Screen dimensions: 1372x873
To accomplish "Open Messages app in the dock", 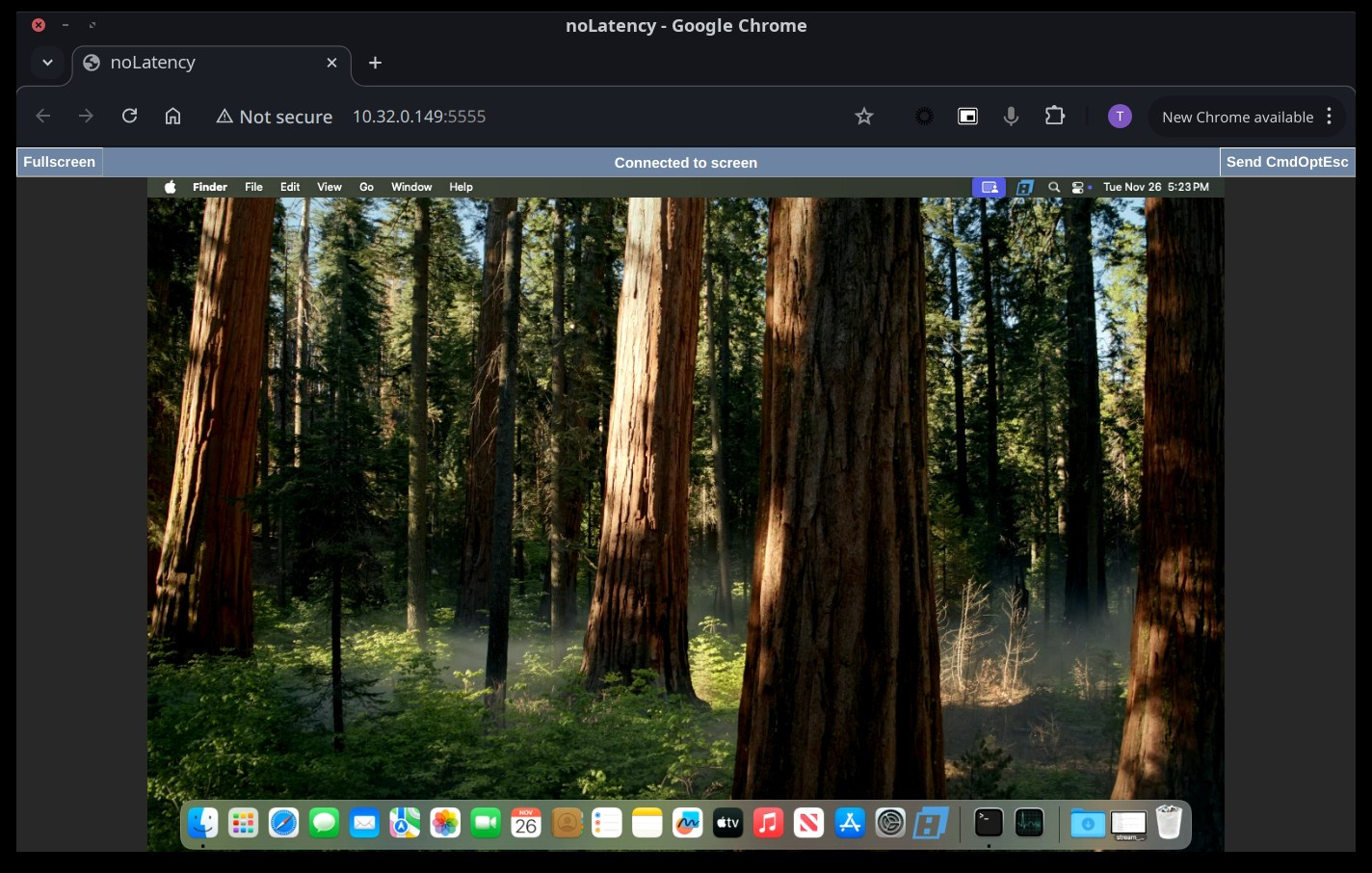I will pyautogui.click(x=324, y=823).
